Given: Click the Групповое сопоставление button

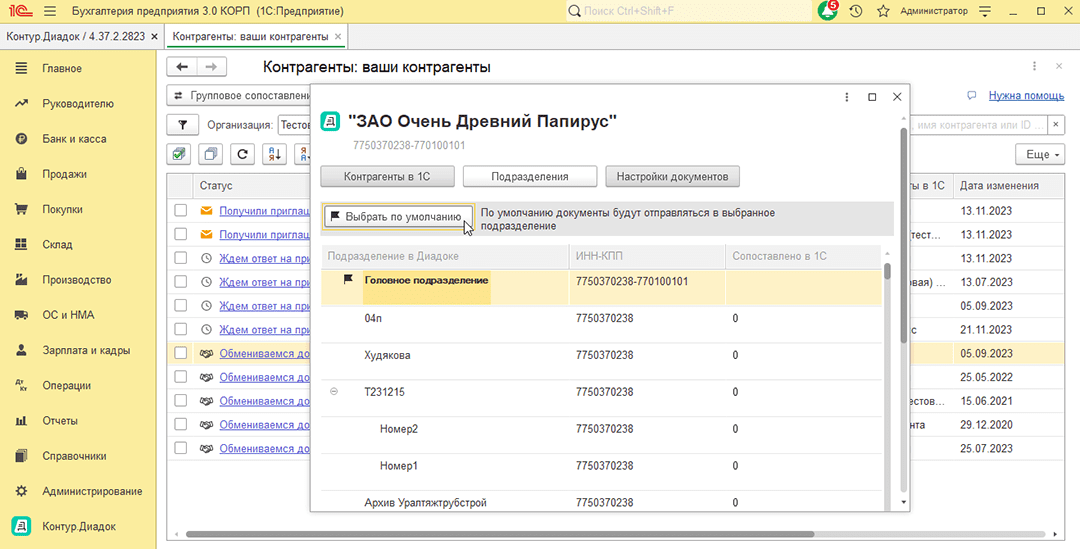Looking at the screenshot, I should coord(239,96).
